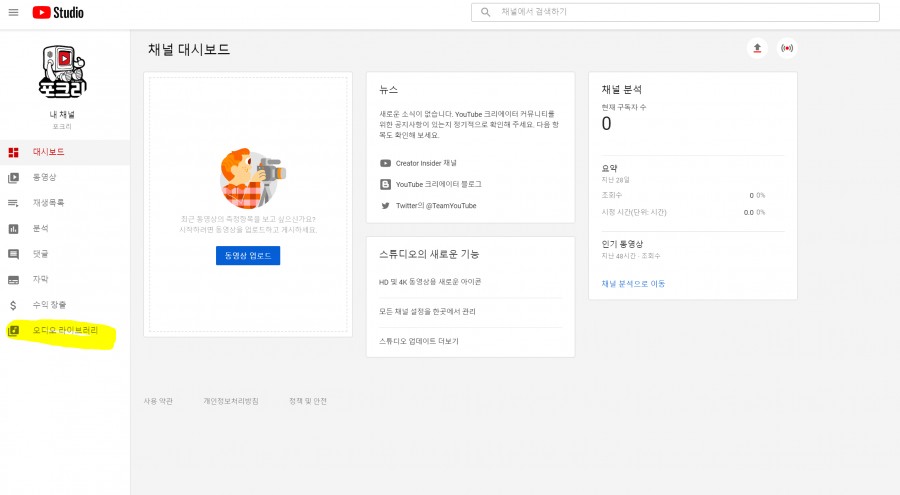Click the YouTube Studio logo

[x=58, y=12]
